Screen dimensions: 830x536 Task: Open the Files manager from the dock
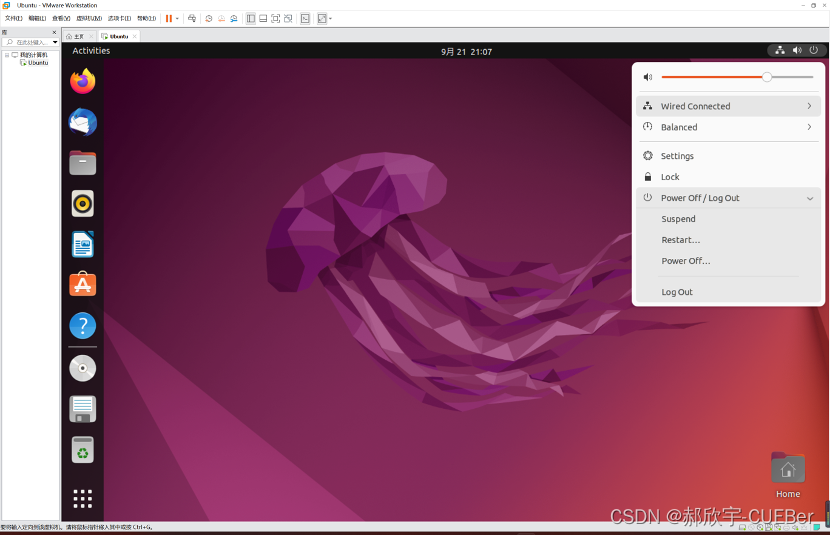pos(83,163)
